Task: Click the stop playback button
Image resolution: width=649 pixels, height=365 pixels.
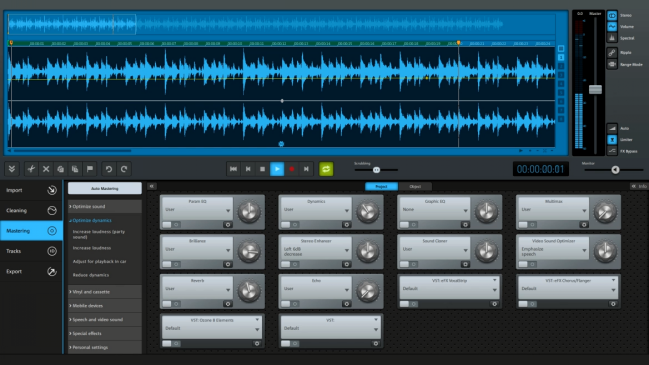Action: [262, 169]
